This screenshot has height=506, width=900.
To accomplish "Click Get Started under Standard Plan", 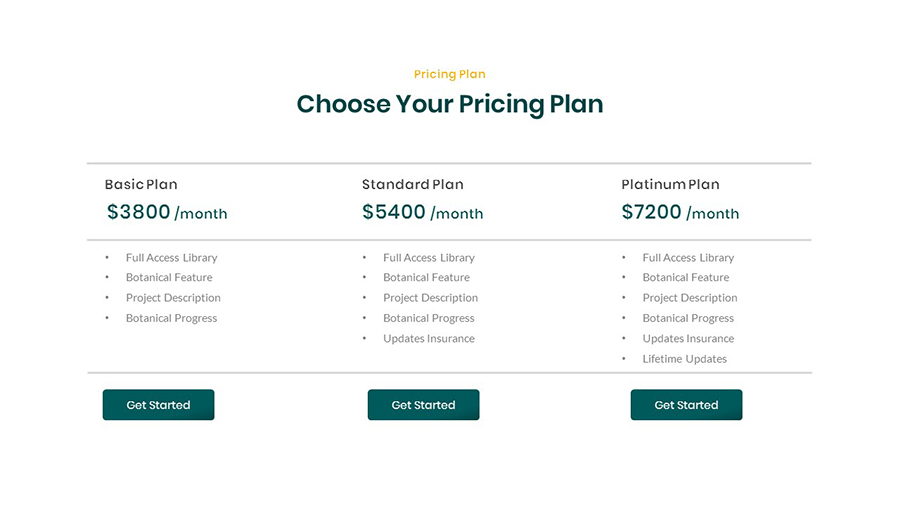I will pos(423,405).
